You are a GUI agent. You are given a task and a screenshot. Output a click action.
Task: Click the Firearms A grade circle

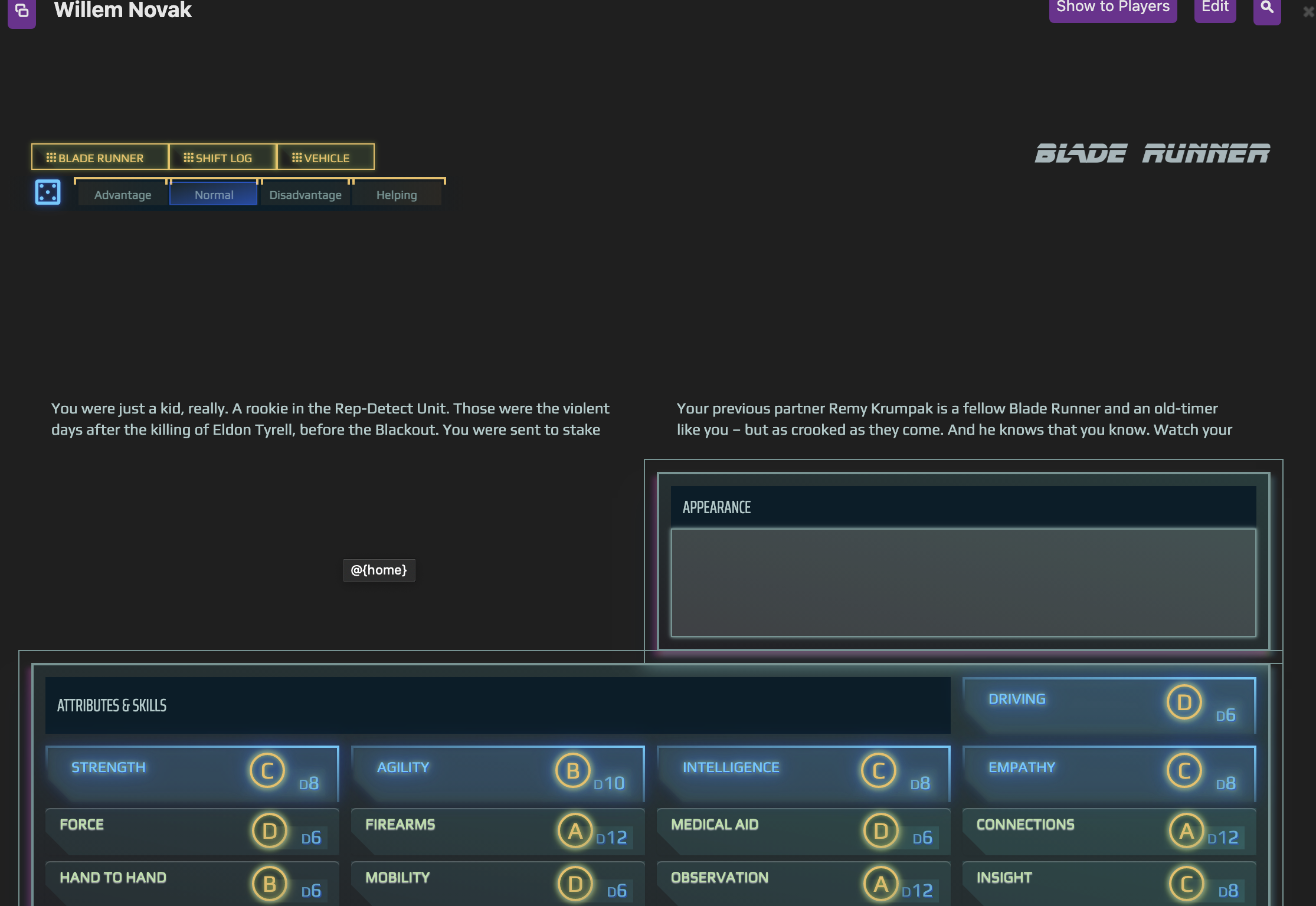click(575, 831)
